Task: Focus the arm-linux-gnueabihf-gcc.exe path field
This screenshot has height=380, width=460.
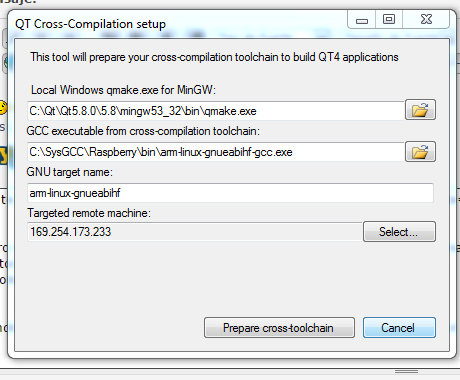Action: click(x=215, y=152)
